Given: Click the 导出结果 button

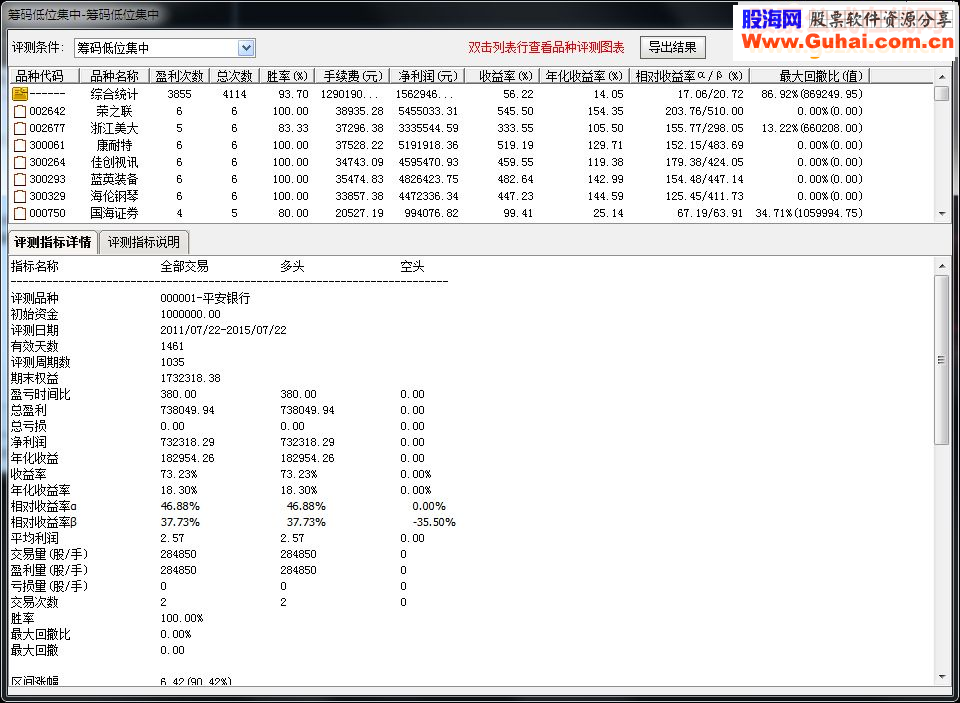Looking at the screenshot, I should [x=672, y=47].
